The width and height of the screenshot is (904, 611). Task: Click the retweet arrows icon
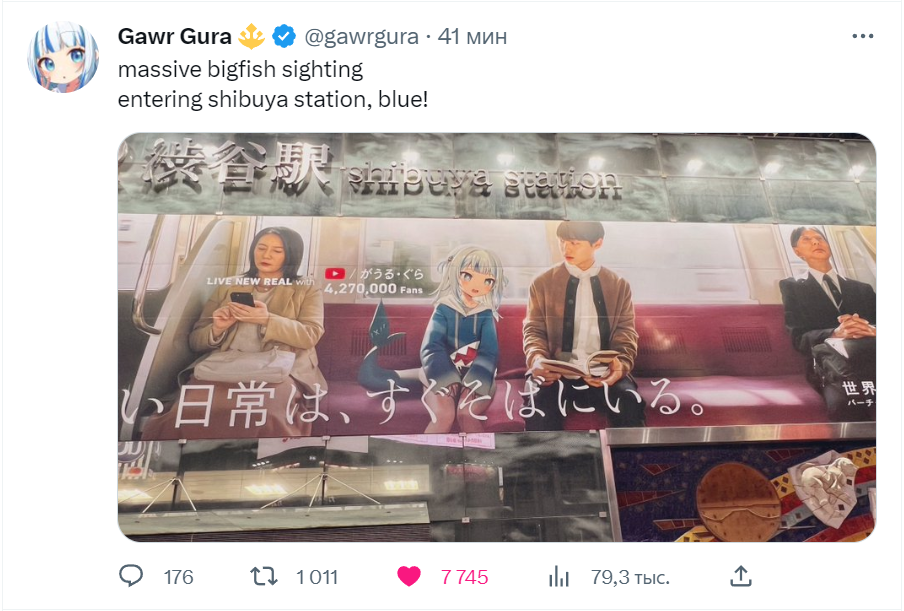point(263,576)
